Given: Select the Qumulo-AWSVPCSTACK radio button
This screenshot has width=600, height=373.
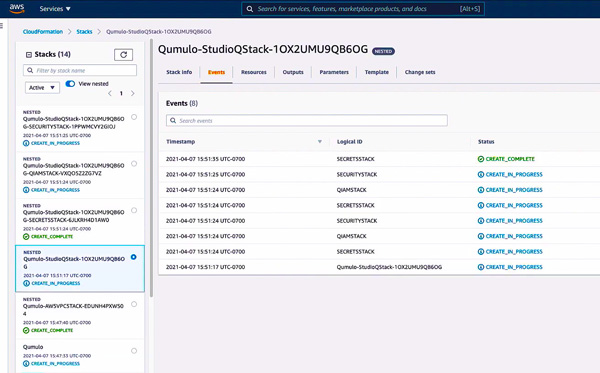Looking at the screenshot, I should 134,304.
